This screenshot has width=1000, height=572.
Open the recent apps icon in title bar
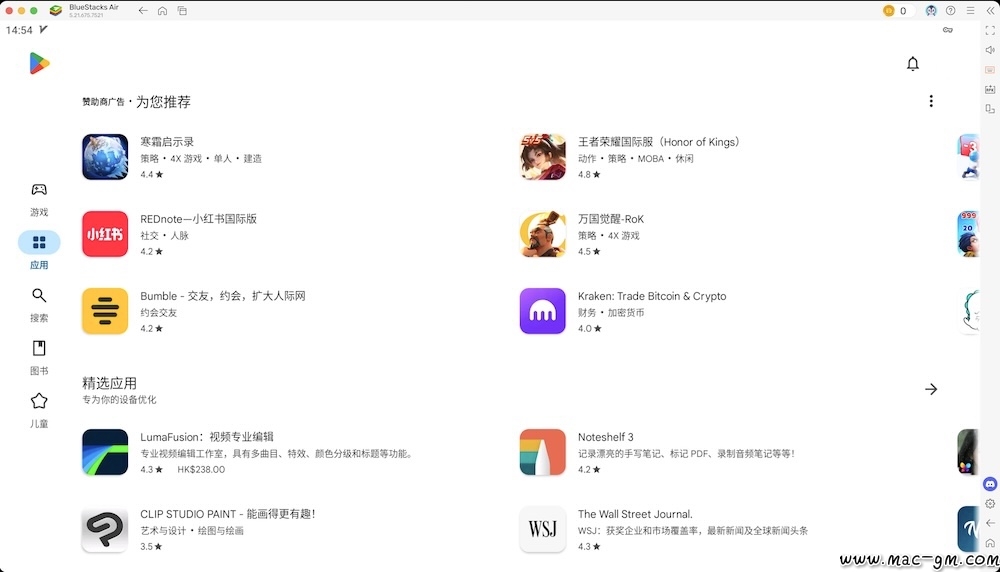(x=182, y=11)
